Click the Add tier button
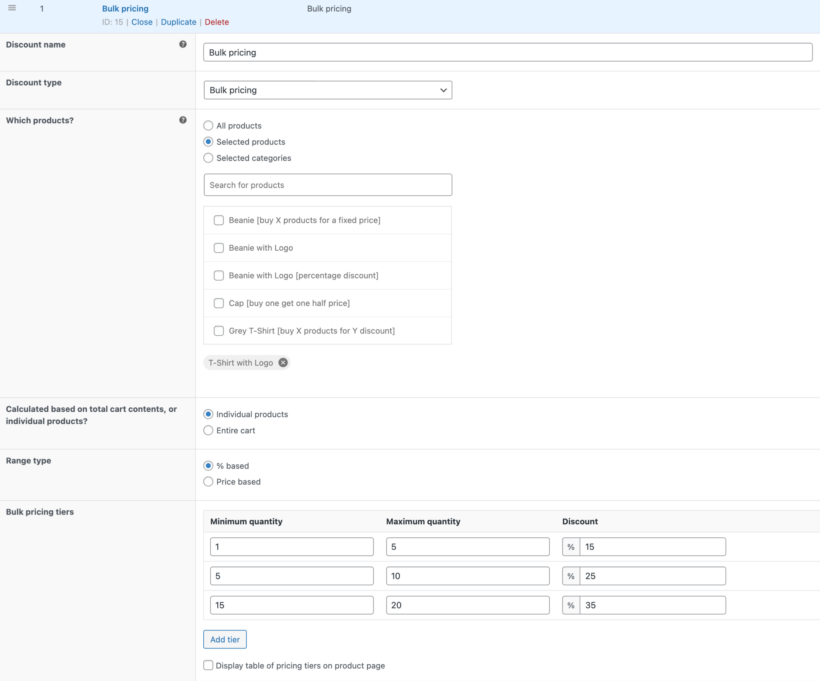 pos(224,639)
